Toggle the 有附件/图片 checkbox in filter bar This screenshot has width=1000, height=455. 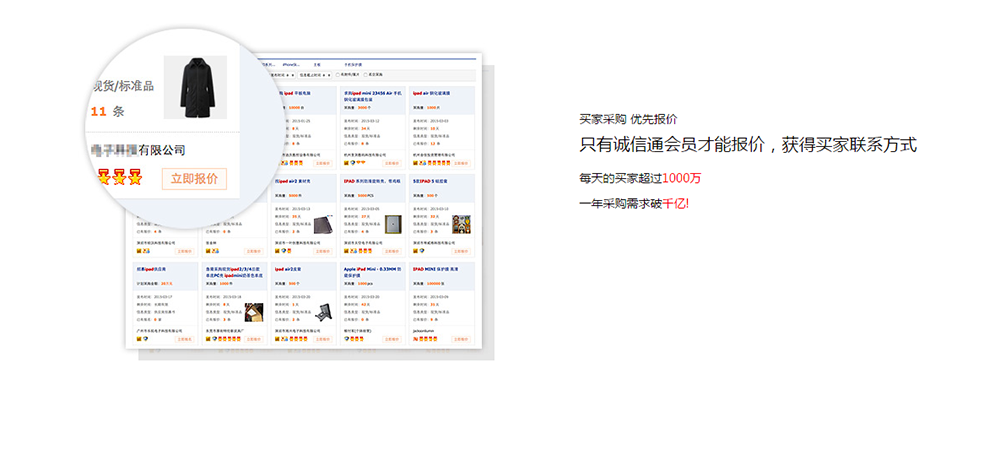coord(338,74)
